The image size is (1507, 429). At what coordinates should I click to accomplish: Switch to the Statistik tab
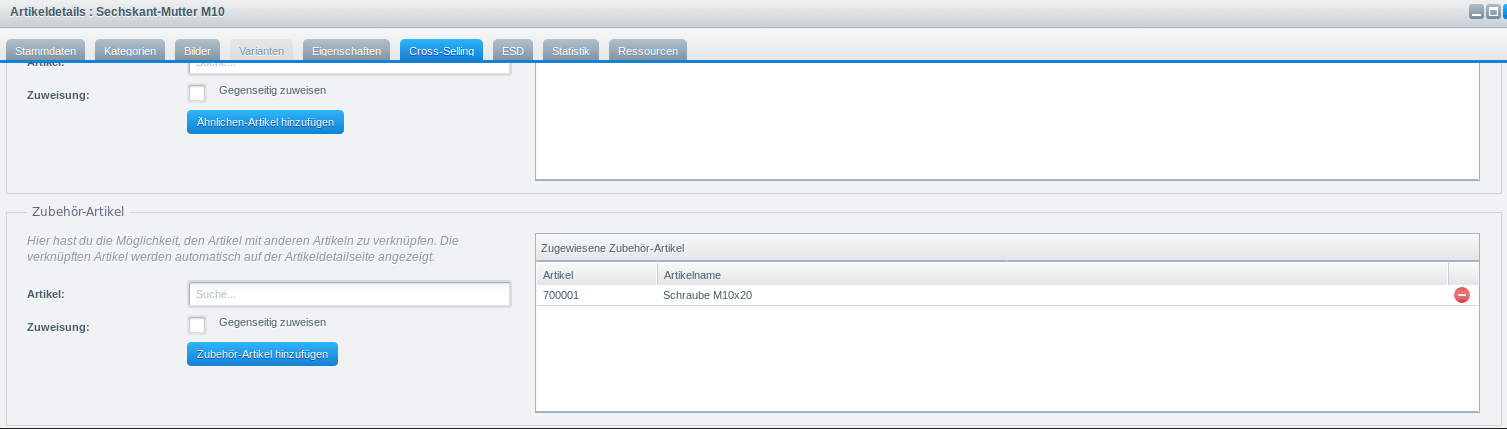coord(571,51)
